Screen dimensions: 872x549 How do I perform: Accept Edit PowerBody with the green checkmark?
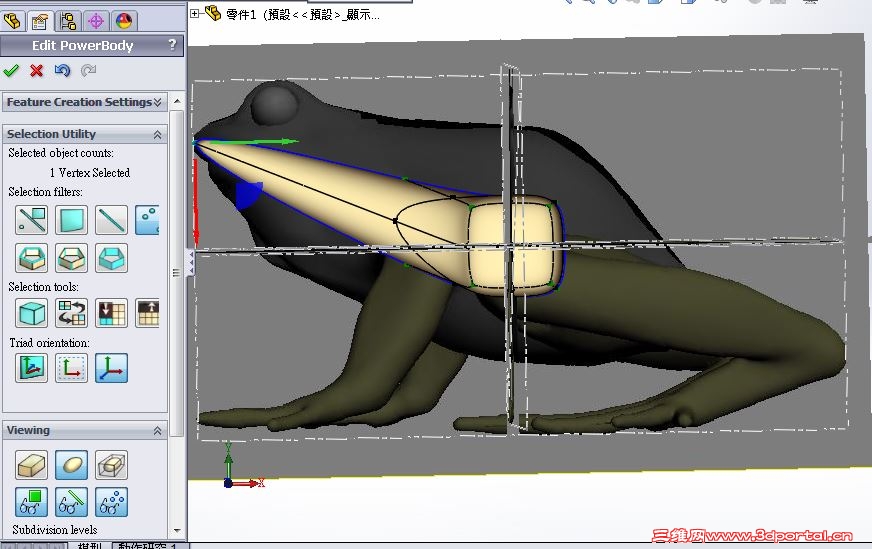(x=11, y=71)
